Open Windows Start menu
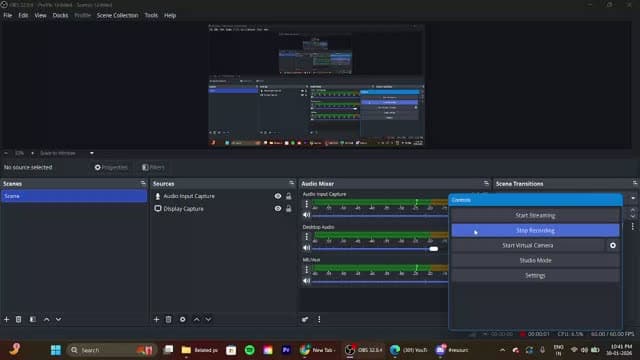This screenshot has height=360, width=640. [56, 350]
